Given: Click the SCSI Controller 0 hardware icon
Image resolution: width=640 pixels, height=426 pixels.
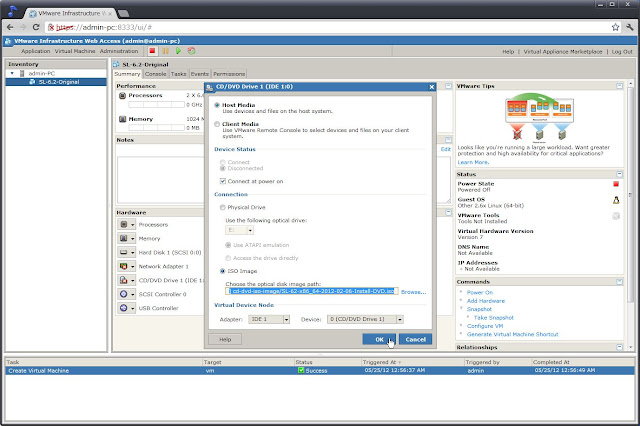Looking at the screenshot, I should tap(124, 294).
